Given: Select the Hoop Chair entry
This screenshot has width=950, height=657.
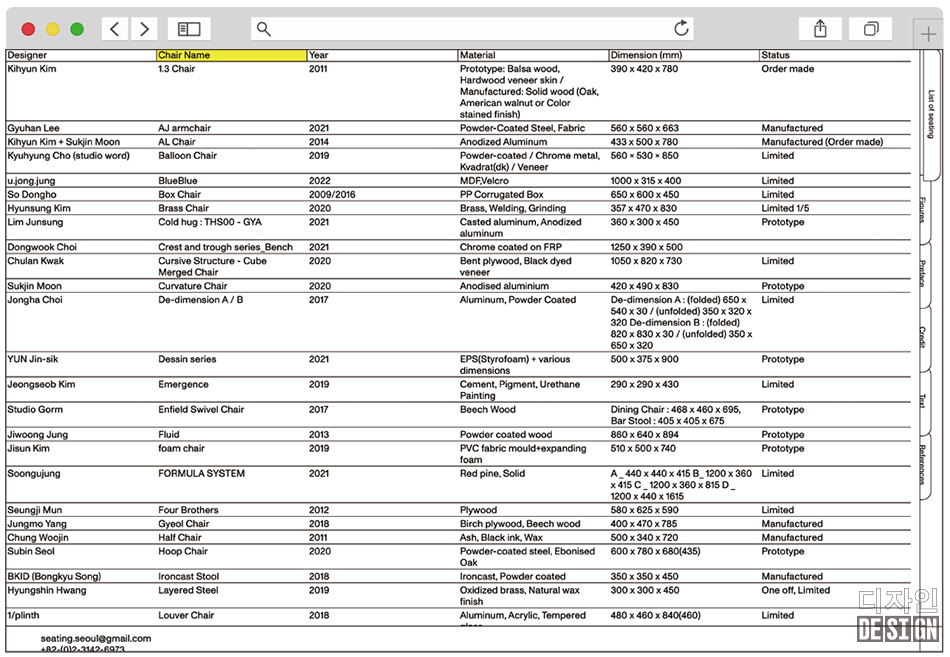Looking at the screenshot, I should point(183,552).
